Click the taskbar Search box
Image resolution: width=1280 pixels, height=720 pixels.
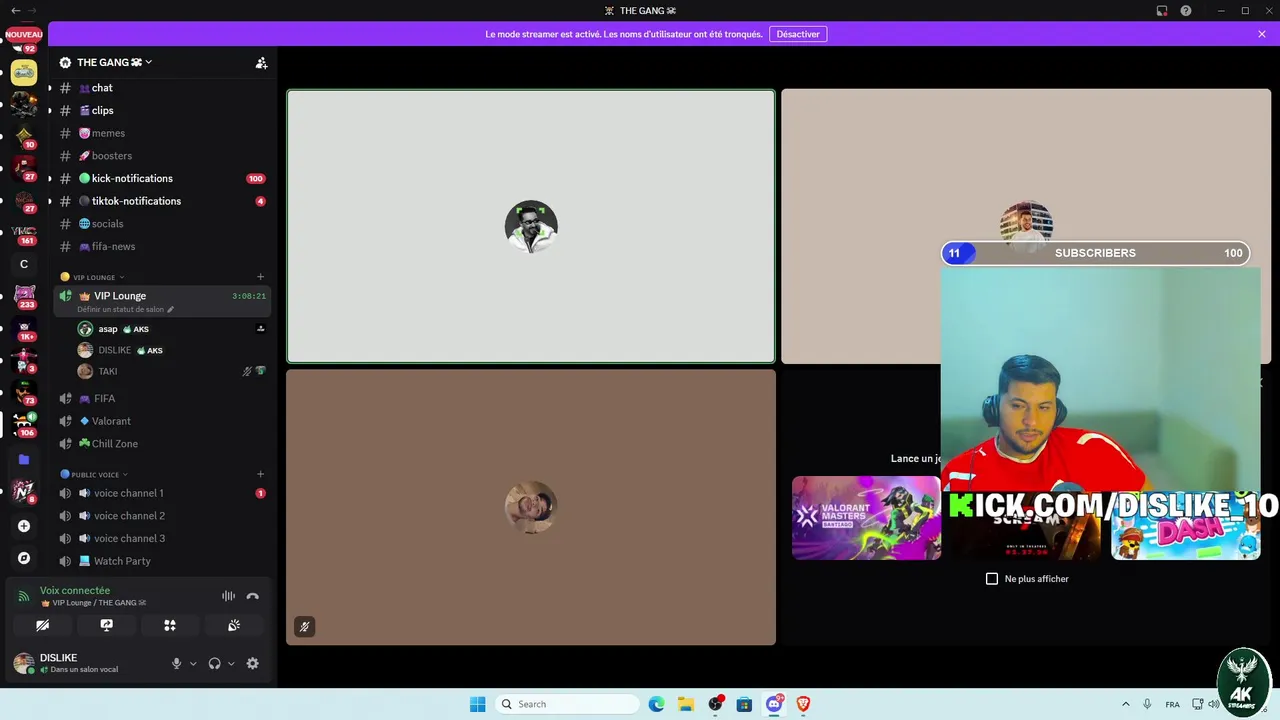coord(567,704)
